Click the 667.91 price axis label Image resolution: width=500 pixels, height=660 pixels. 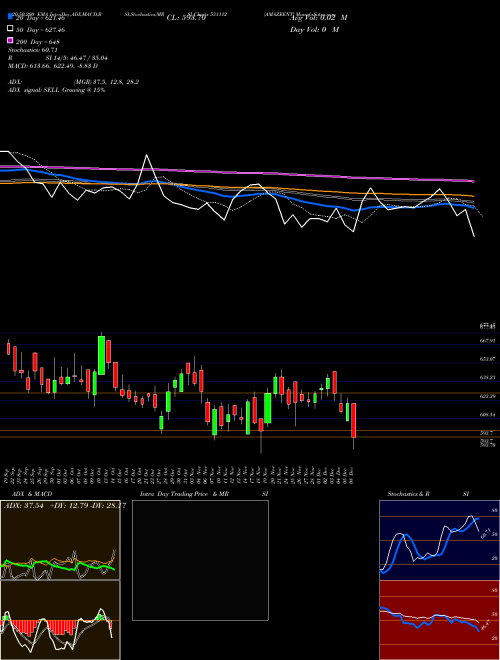(488, 341)
